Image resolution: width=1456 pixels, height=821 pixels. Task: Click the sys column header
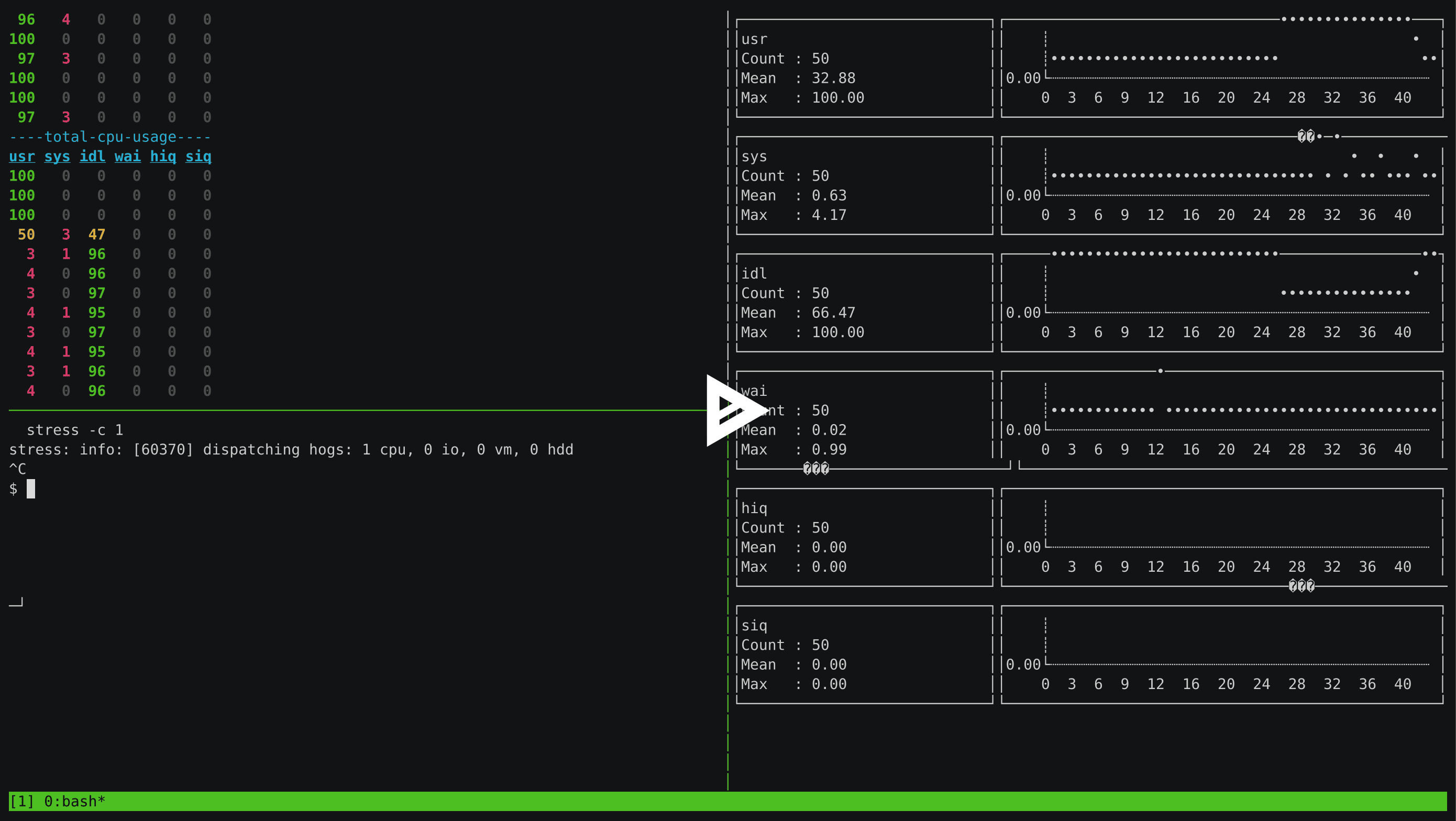tap(57, 157)
